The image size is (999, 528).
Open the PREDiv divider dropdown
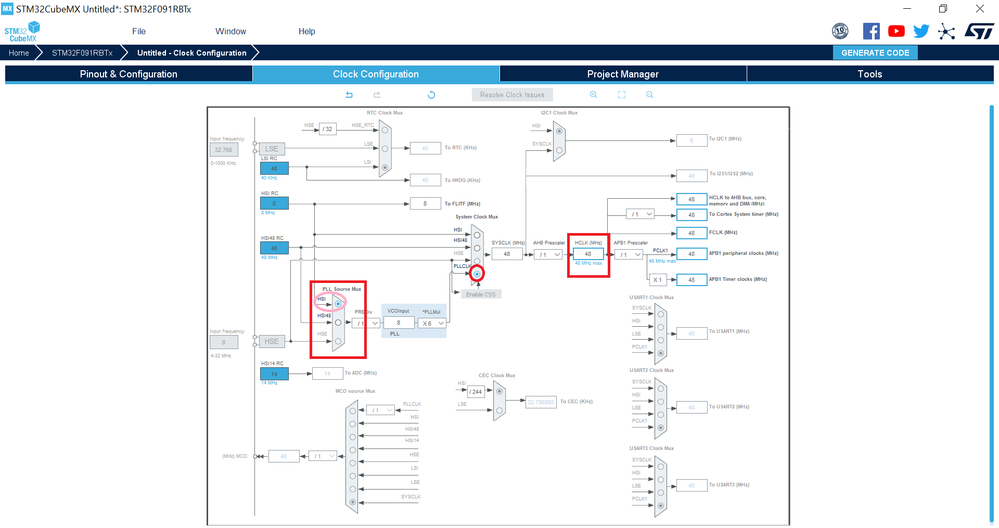click(366, 324)
